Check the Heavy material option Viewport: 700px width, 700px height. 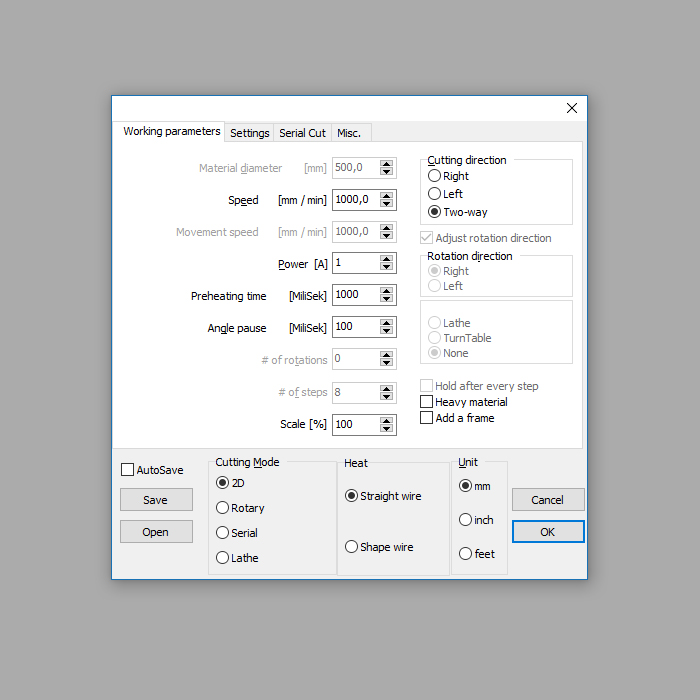click(x=427, y=402)
